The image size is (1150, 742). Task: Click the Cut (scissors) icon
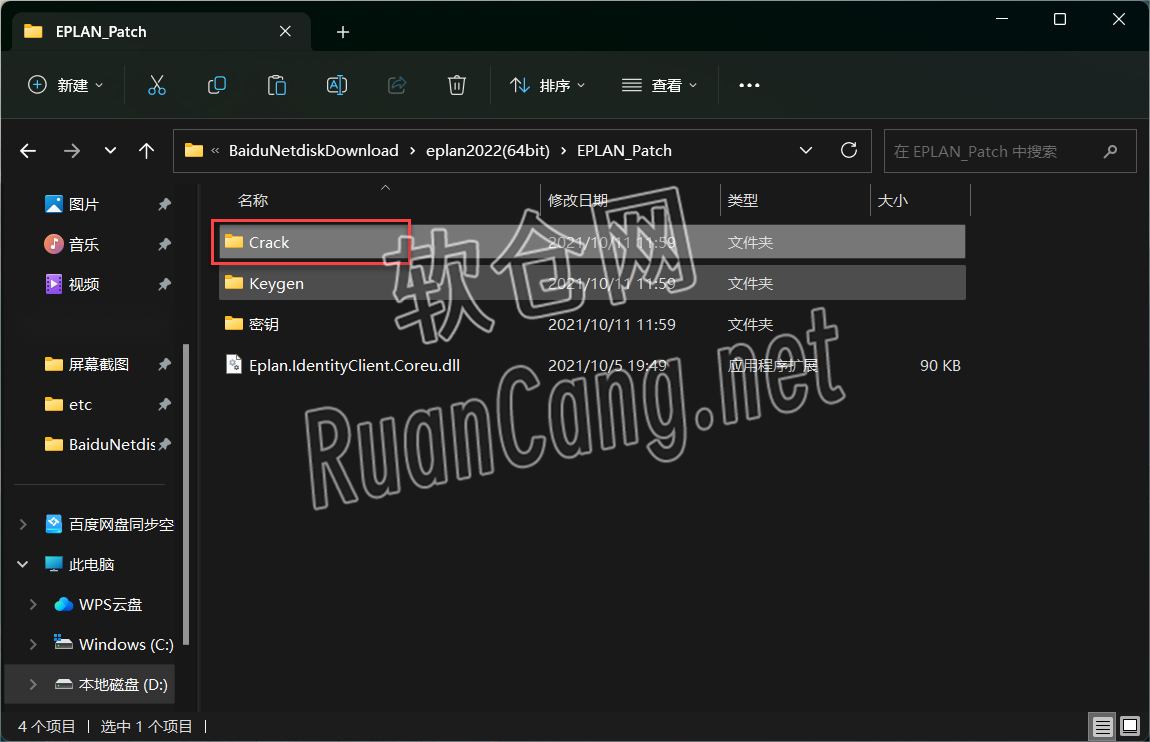pos(156,85)
